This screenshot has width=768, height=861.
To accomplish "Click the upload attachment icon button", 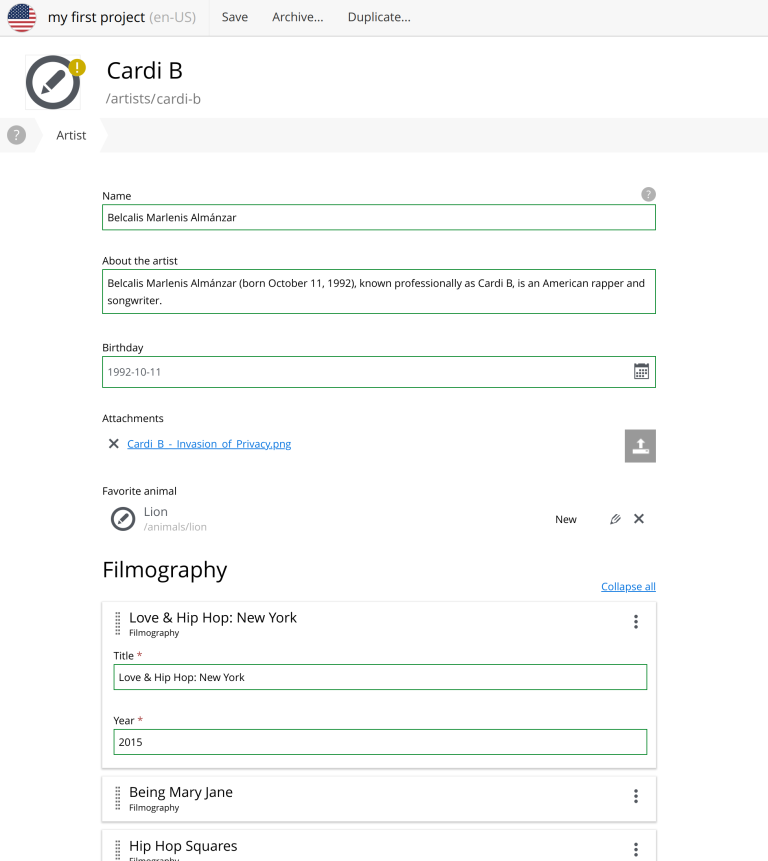I will coord(640,446).
